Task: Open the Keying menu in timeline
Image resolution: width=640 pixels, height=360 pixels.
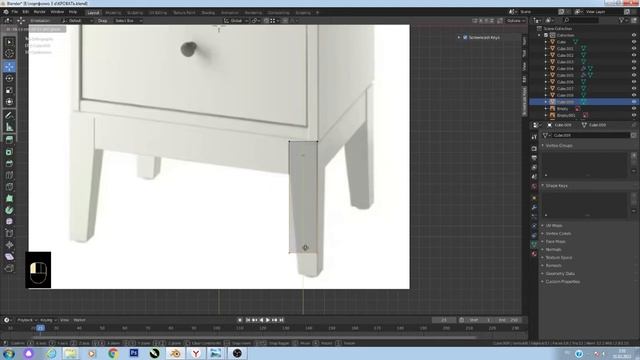Action: 48,320
